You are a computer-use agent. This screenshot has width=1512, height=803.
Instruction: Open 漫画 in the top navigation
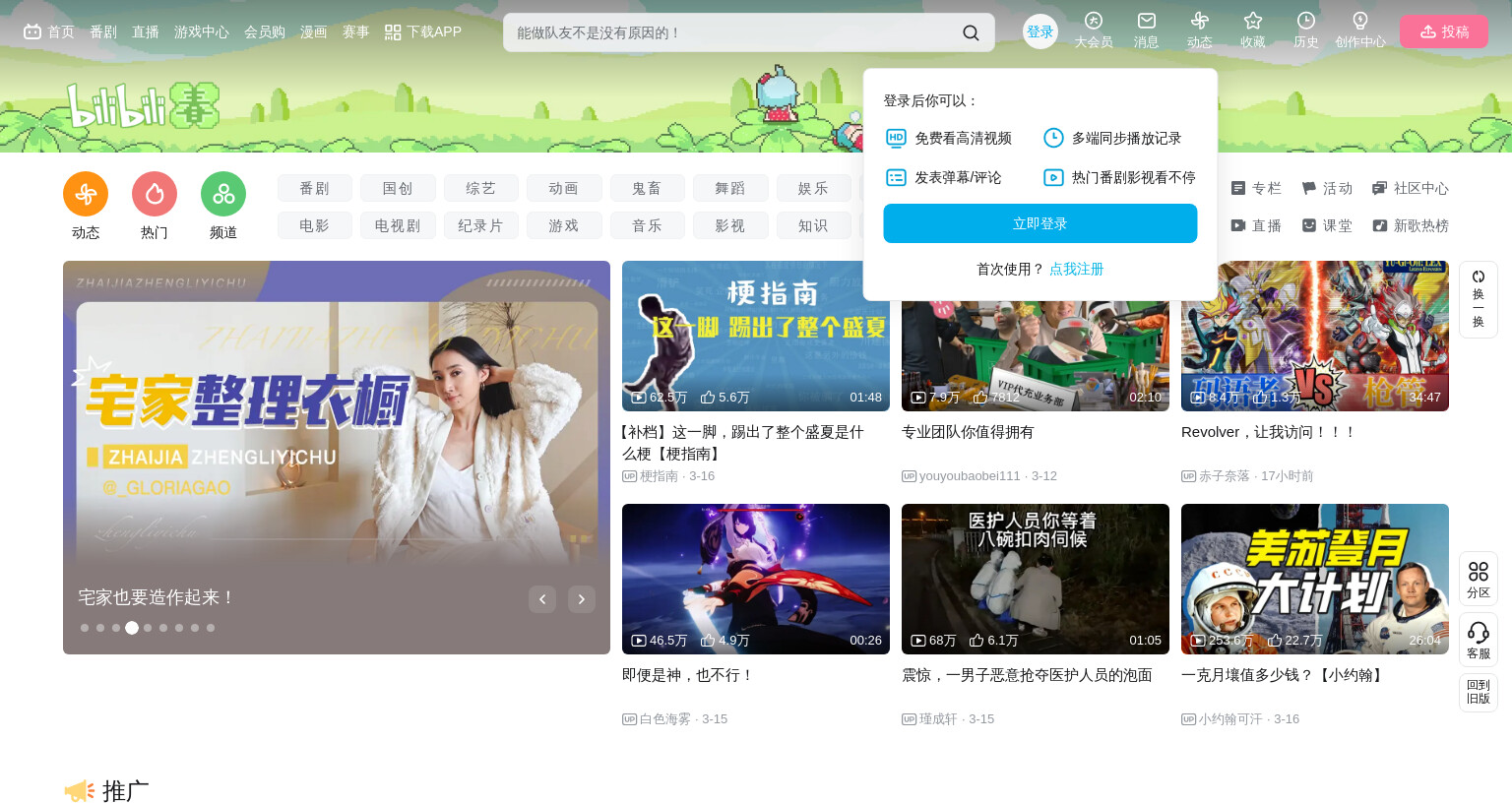pos(314,31)
